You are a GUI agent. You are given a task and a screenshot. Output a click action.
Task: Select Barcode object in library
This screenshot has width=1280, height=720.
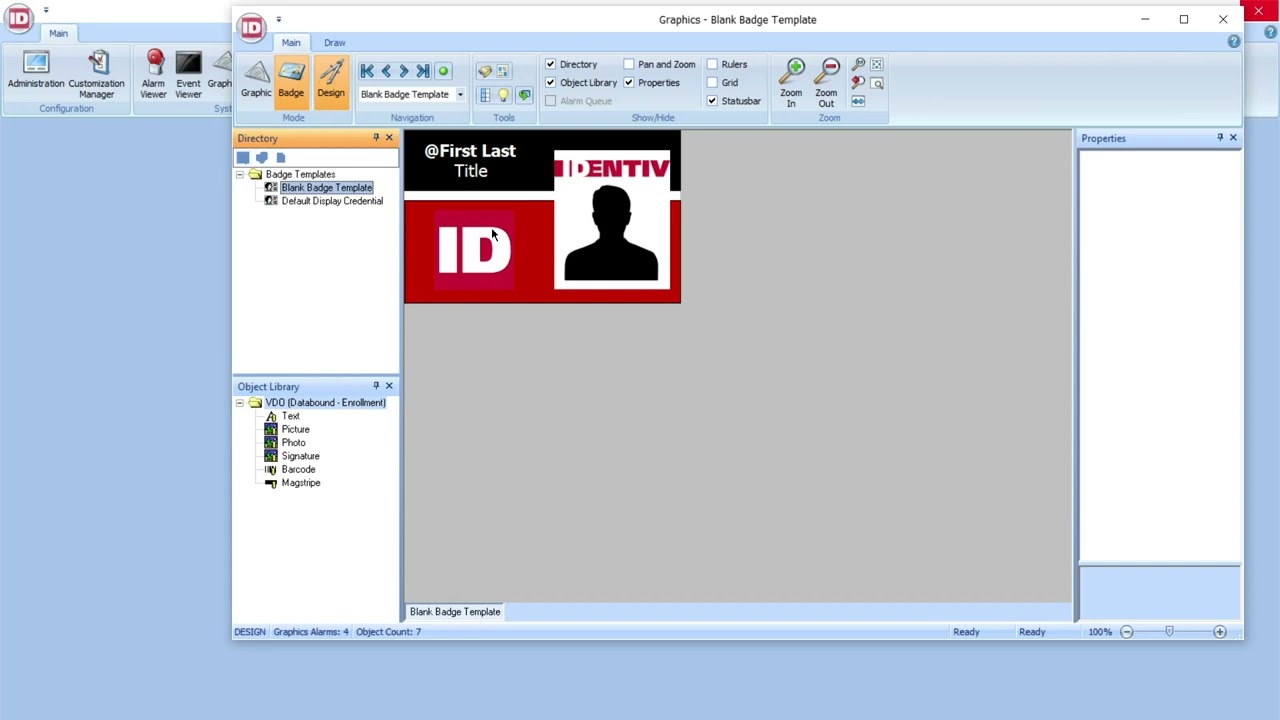click(298, 469)
